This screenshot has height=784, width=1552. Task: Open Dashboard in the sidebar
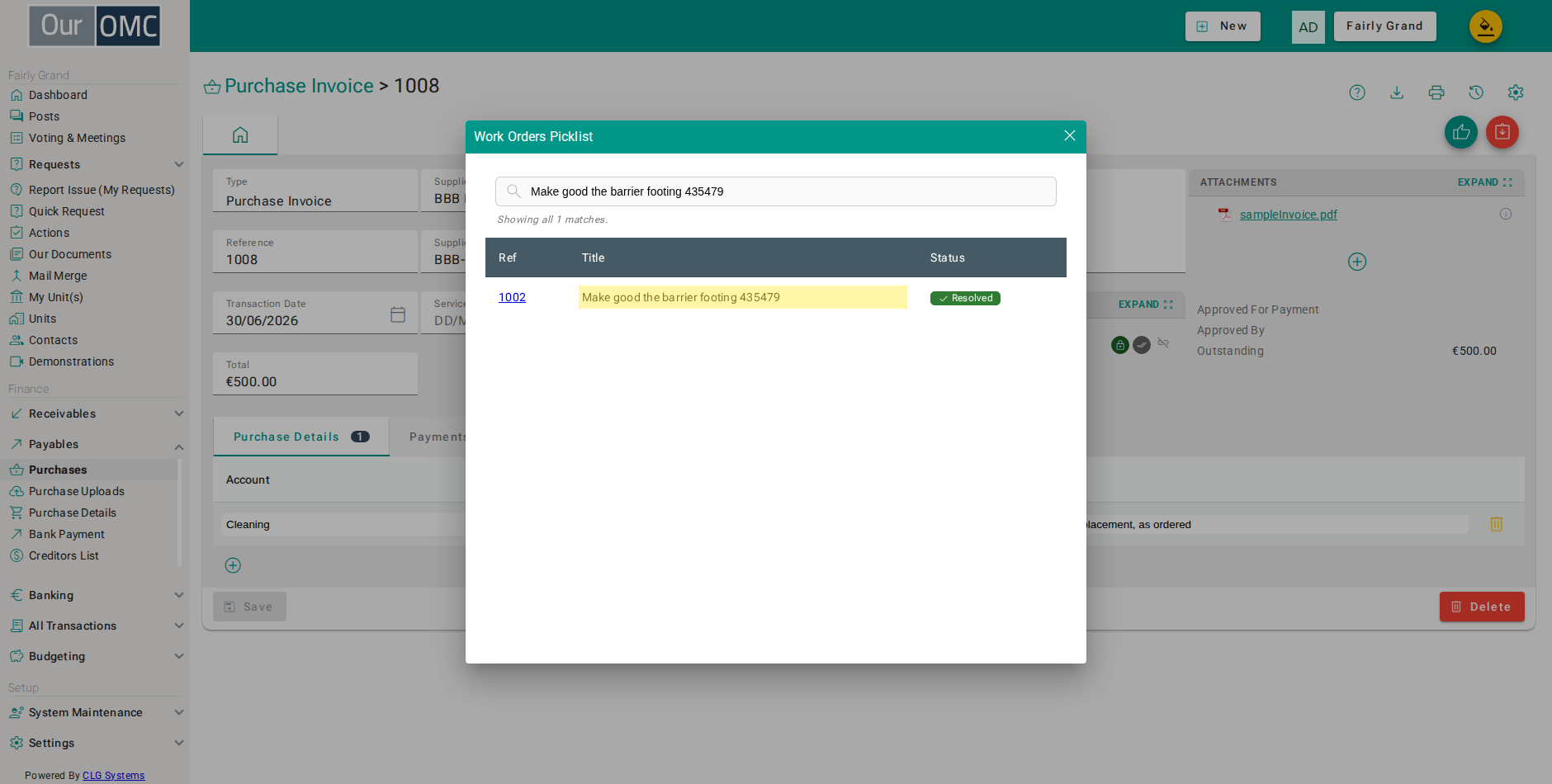(x=58, y=95)
